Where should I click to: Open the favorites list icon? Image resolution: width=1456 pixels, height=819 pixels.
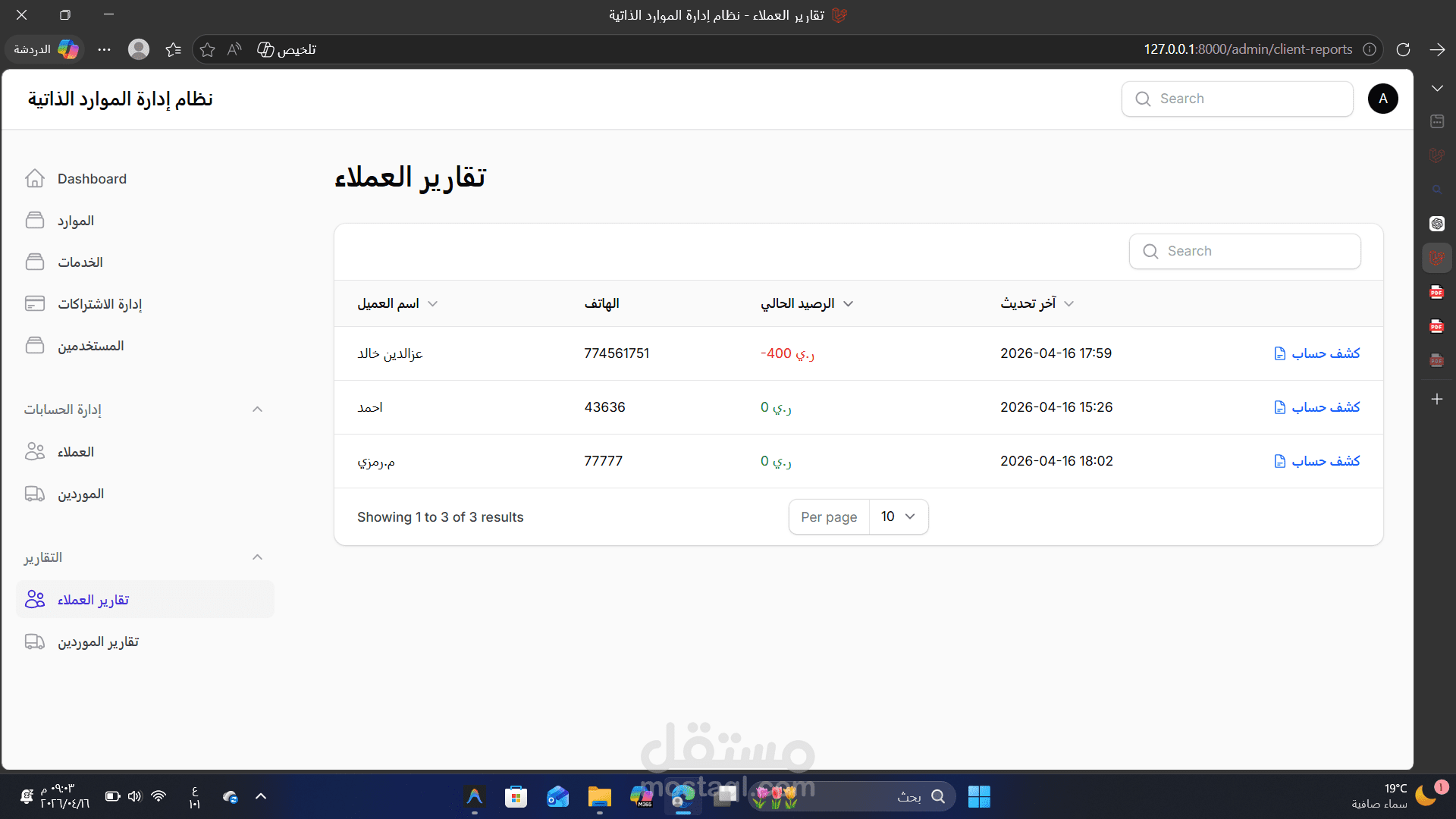tap(174, 49)
